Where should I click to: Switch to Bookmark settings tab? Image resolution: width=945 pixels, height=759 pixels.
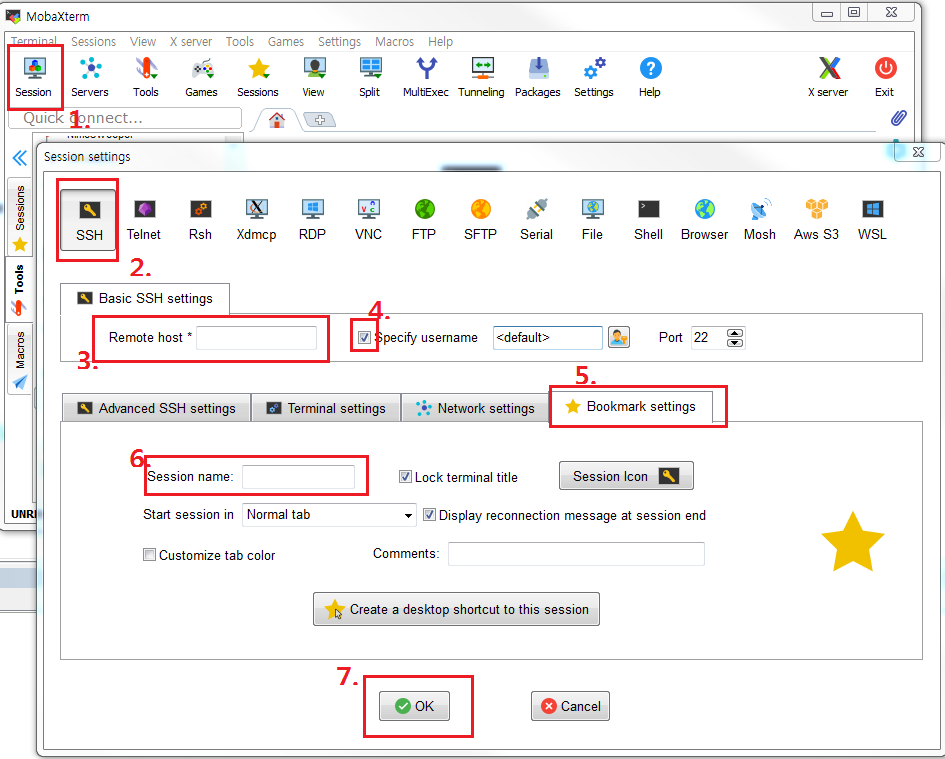(631, 406)
